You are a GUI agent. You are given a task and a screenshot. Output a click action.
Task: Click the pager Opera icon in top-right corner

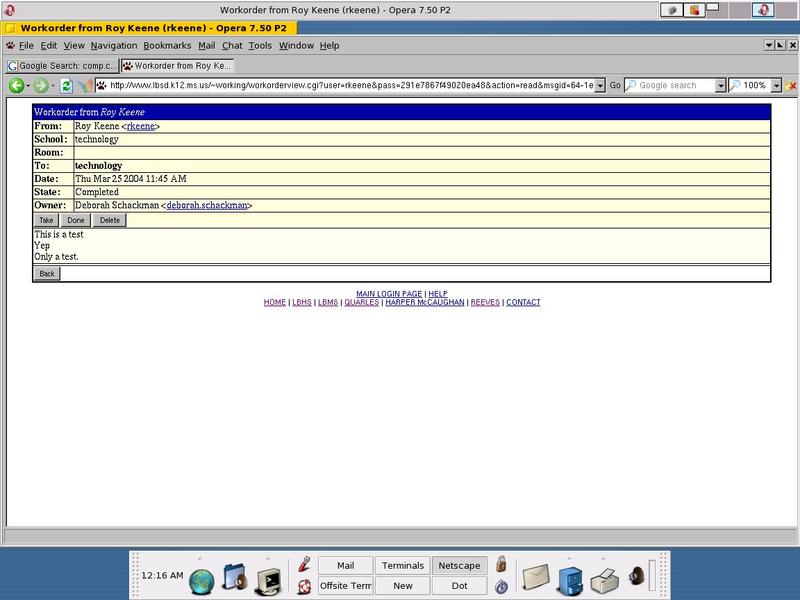[763, 10]
